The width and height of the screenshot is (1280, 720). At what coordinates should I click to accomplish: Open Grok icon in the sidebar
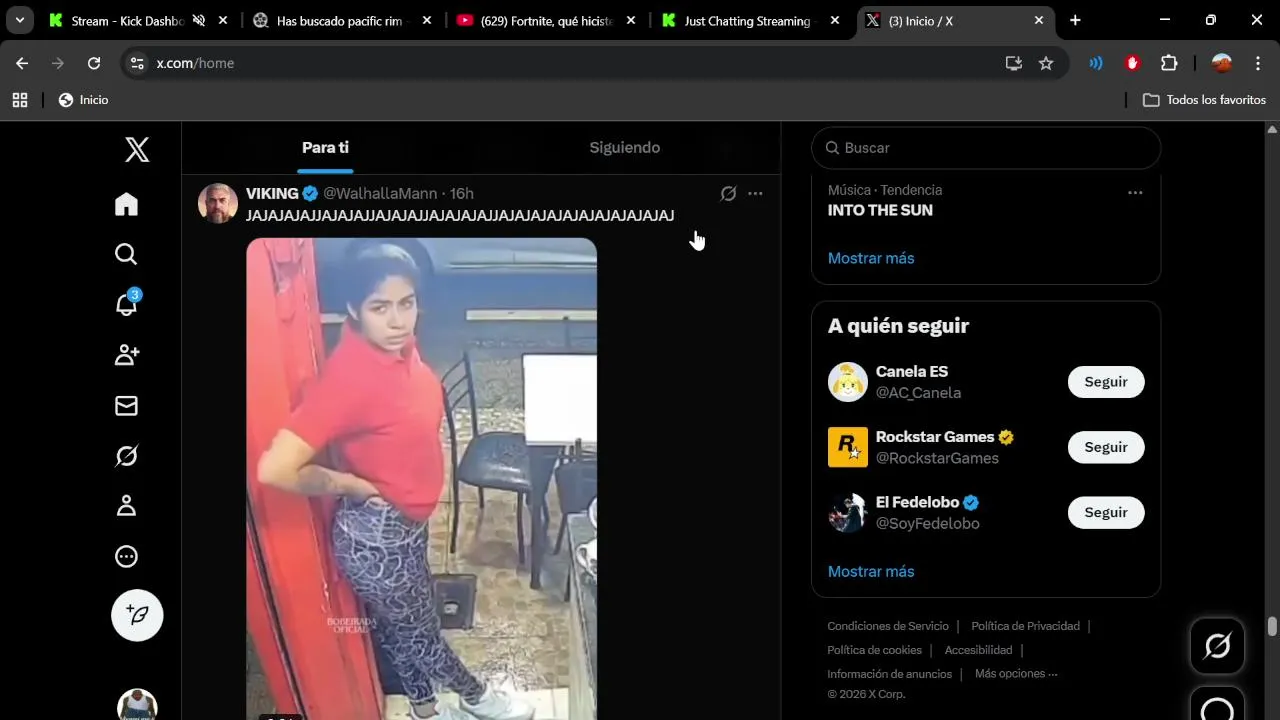[x=126, y=456]
